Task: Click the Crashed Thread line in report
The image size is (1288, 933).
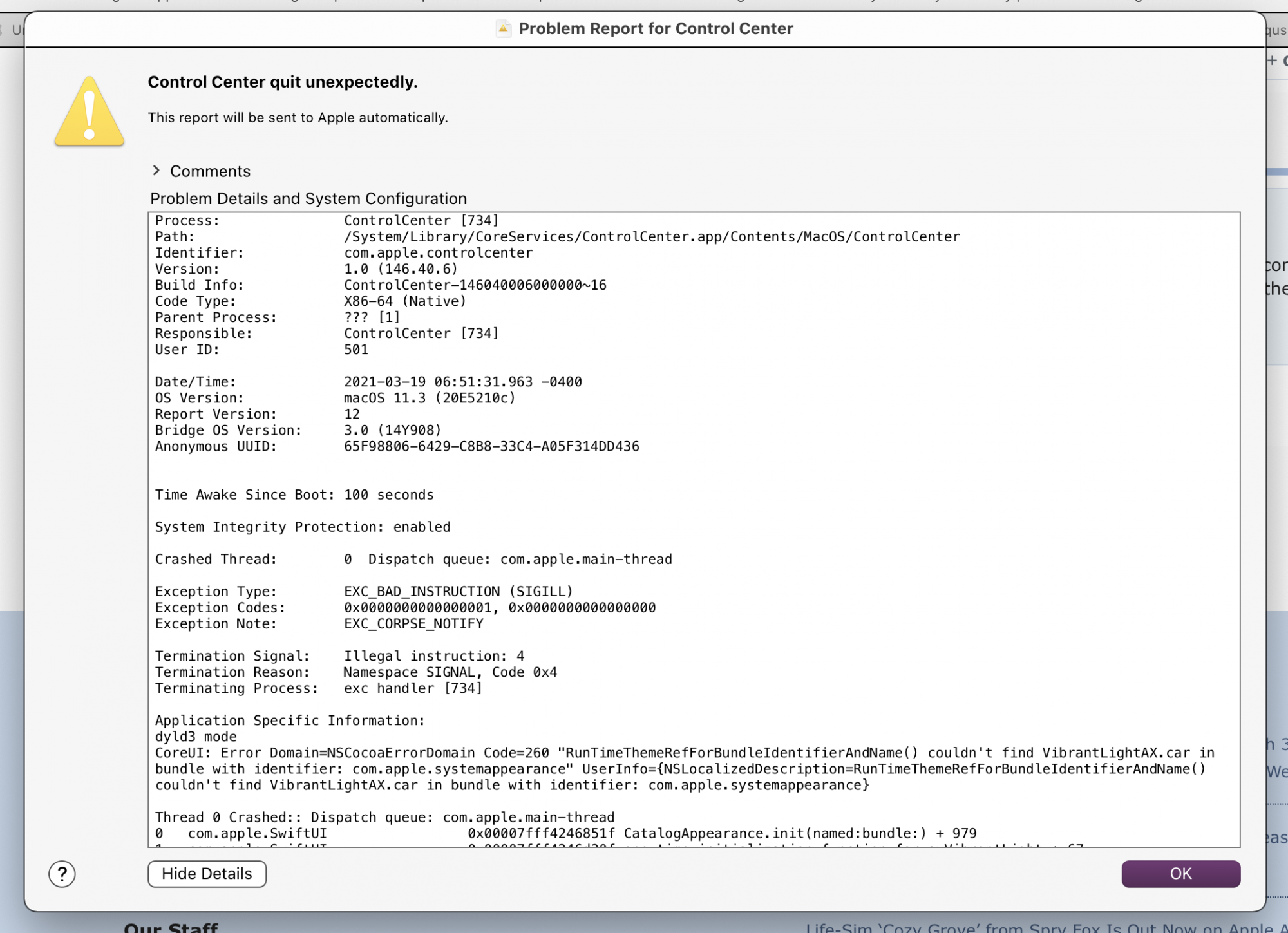Action: click(413, 559)
